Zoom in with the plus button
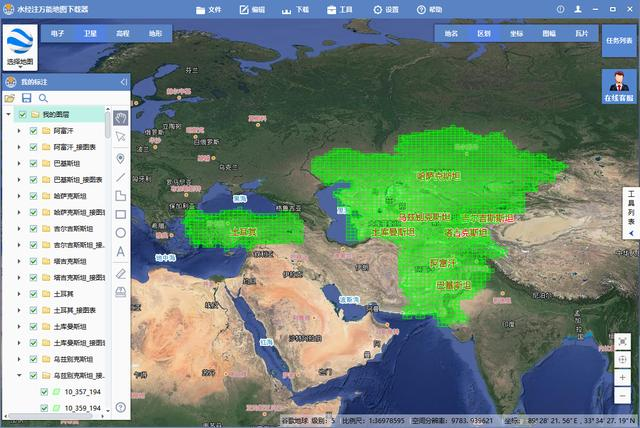This screenshot has height=428, width=640. click(x=622, y=377)
